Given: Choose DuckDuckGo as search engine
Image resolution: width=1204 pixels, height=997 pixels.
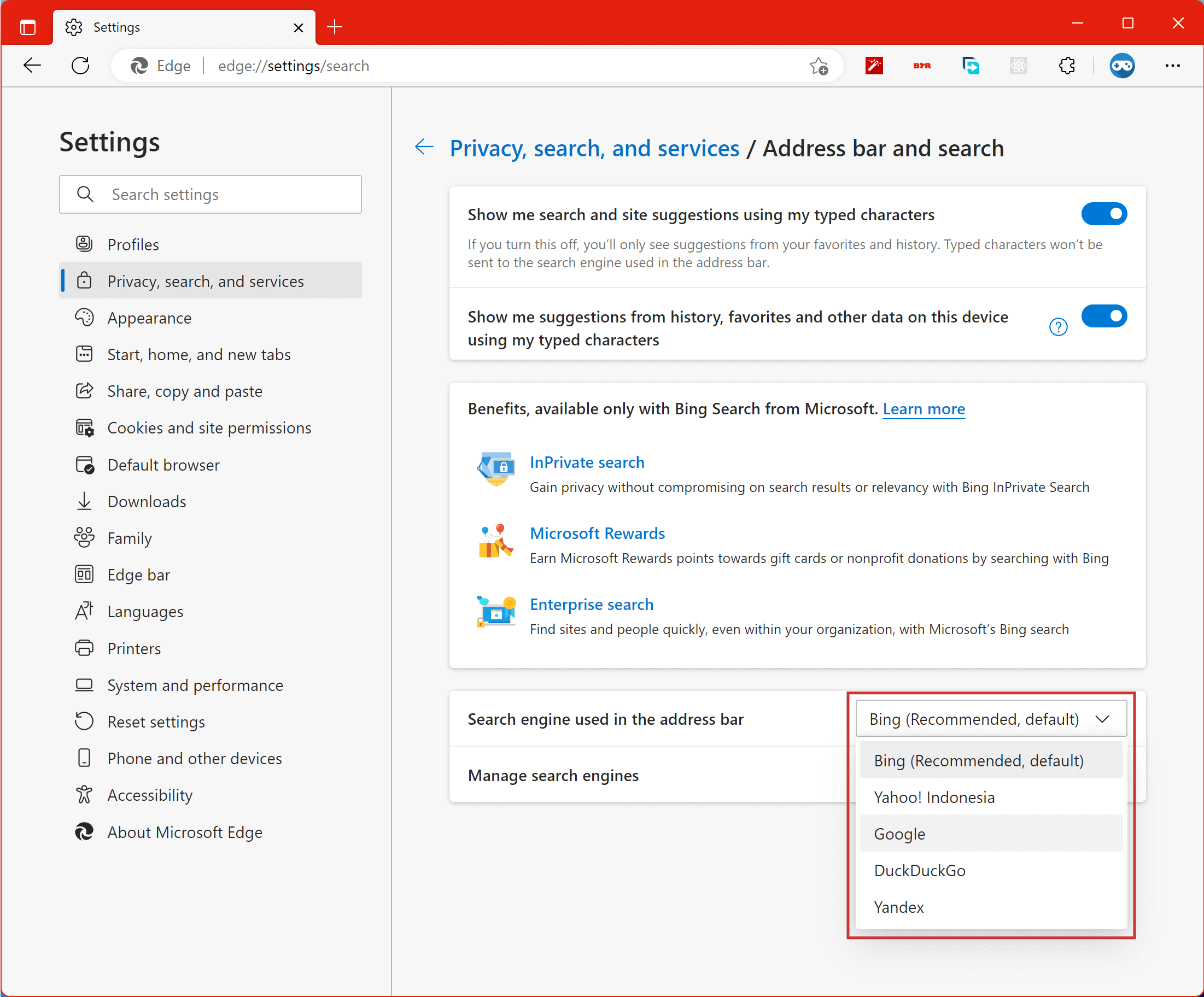Looking at the screenshot, I should tap(991, 870).
